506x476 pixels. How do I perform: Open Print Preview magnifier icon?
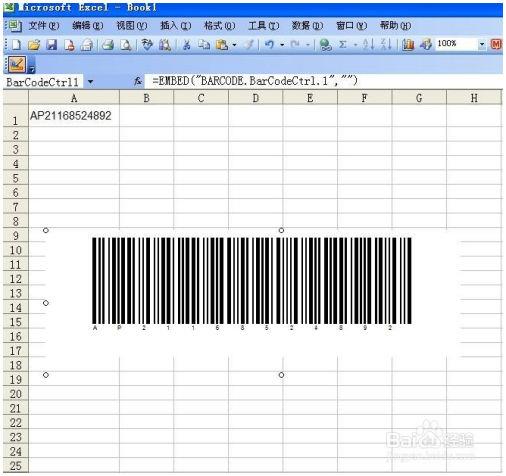(125, 44)
